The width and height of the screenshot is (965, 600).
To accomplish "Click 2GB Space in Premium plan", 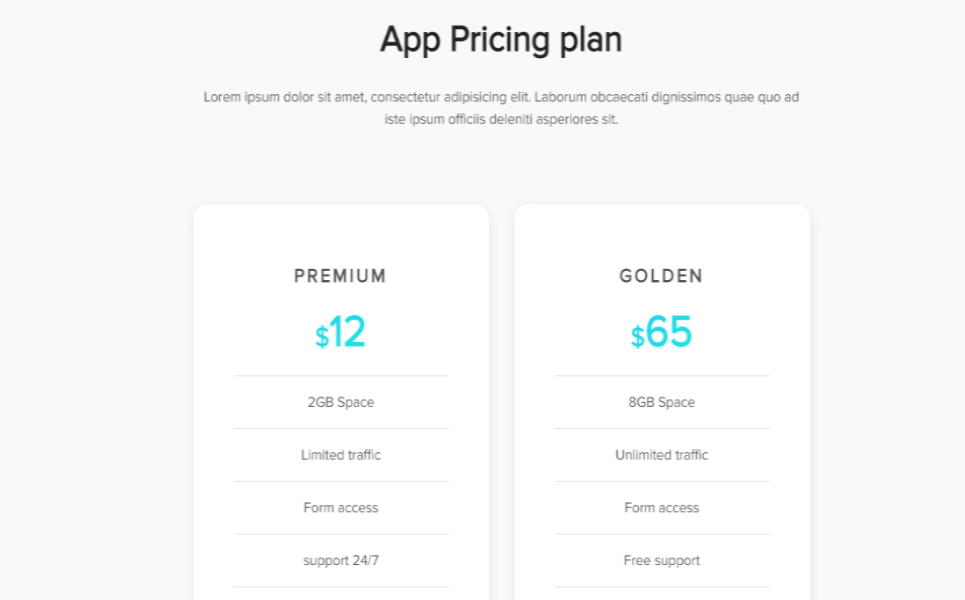I will (x=340, y=402).
